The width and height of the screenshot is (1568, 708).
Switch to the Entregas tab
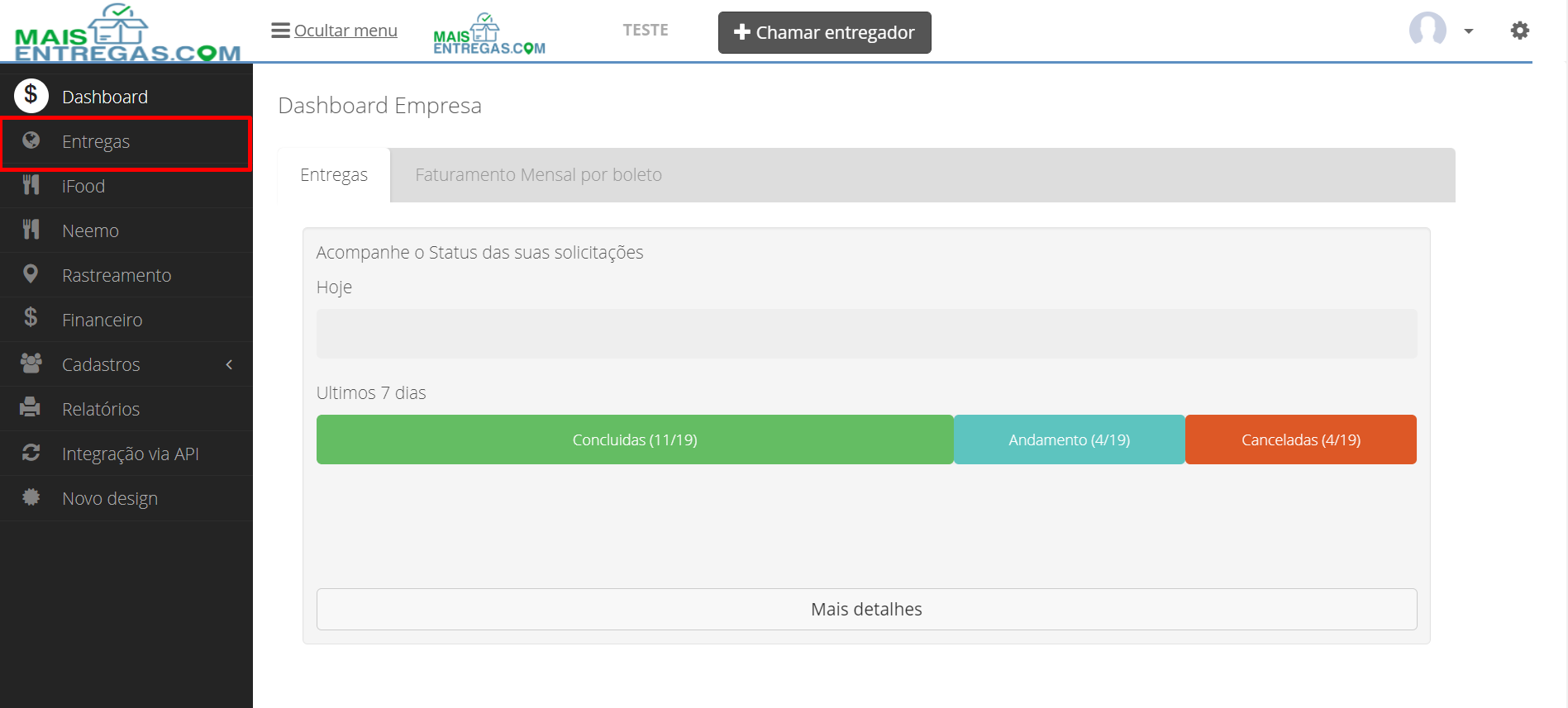click(x=334, y=175)
